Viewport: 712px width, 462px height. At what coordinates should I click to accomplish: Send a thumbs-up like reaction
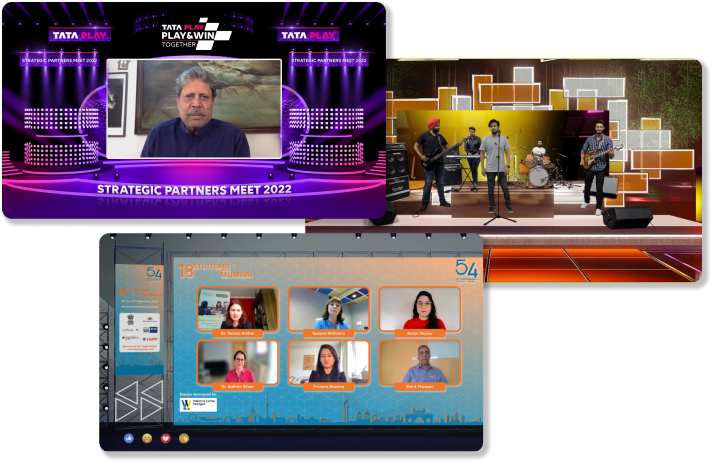(129, 438)
